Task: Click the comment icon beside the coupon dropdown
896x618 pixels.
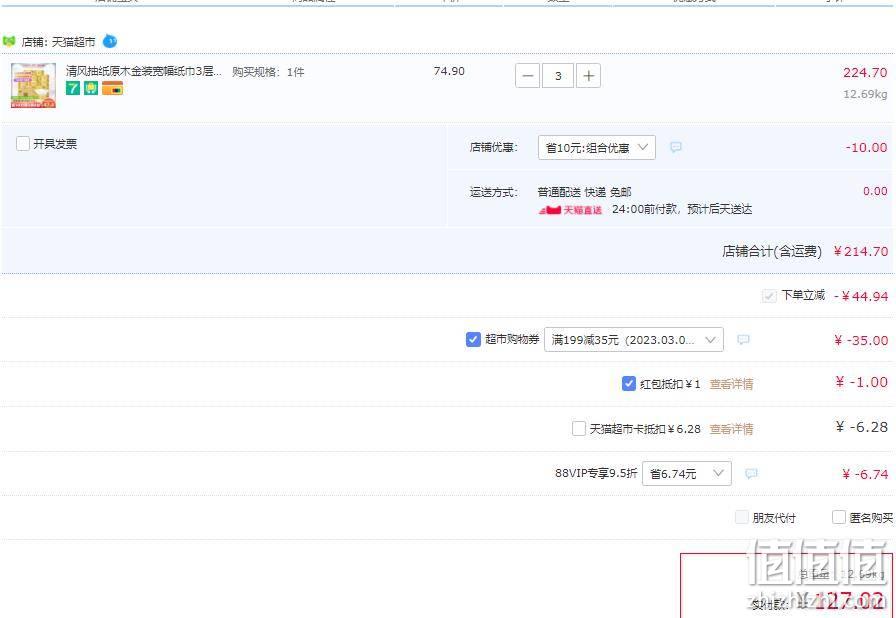Action: click(x=743, y=340)
